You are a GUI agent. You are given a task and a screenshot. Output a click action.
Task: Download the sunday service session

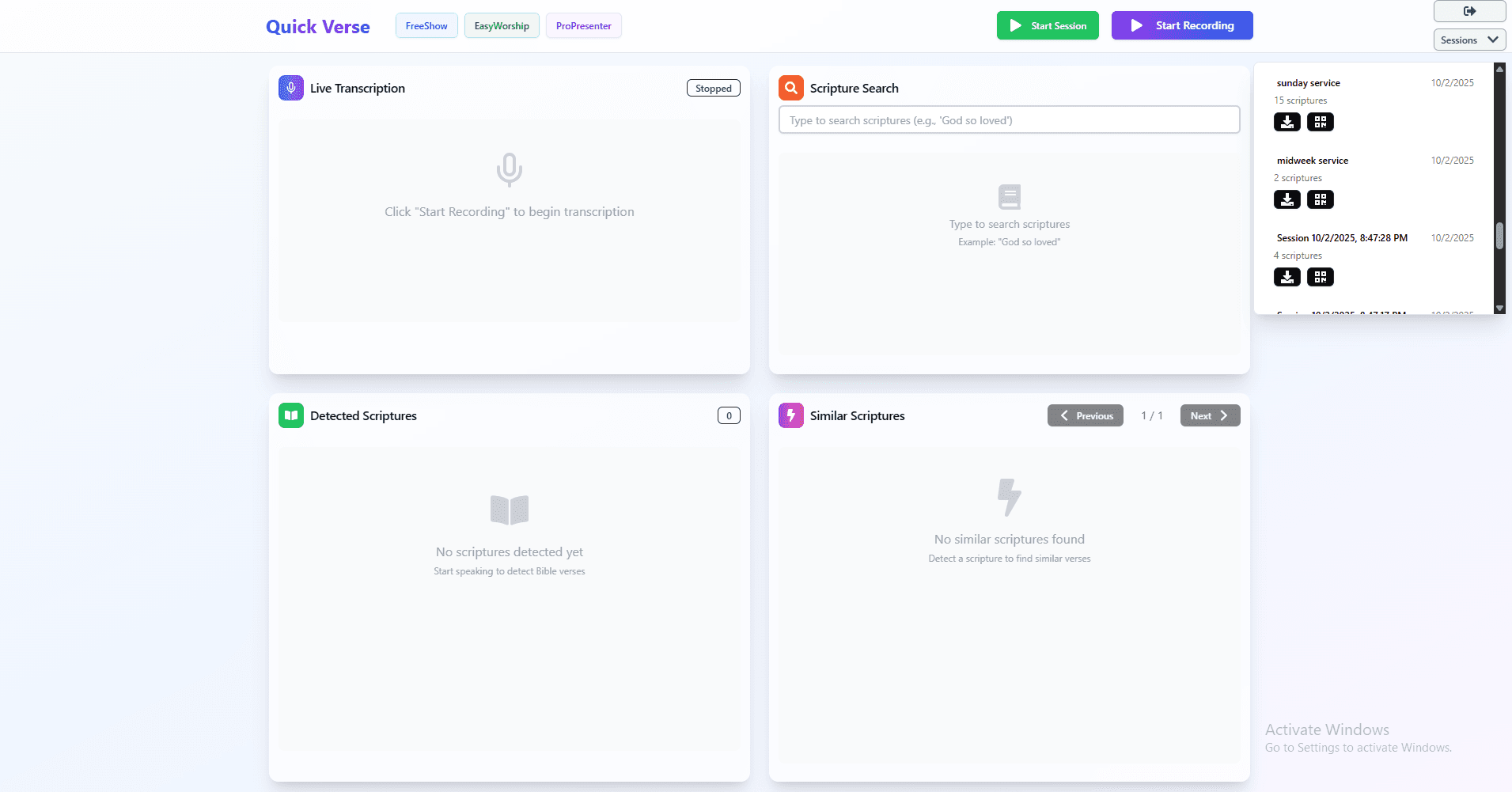click(x=1287, y=122)
